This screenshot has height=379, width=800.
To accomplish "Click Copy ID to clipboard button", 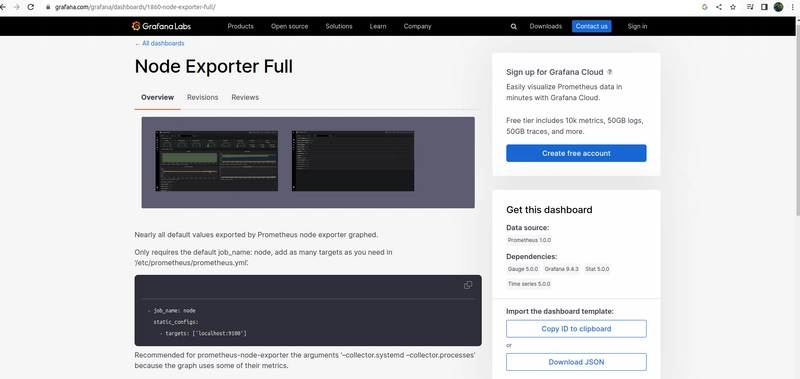I will 576,329.
